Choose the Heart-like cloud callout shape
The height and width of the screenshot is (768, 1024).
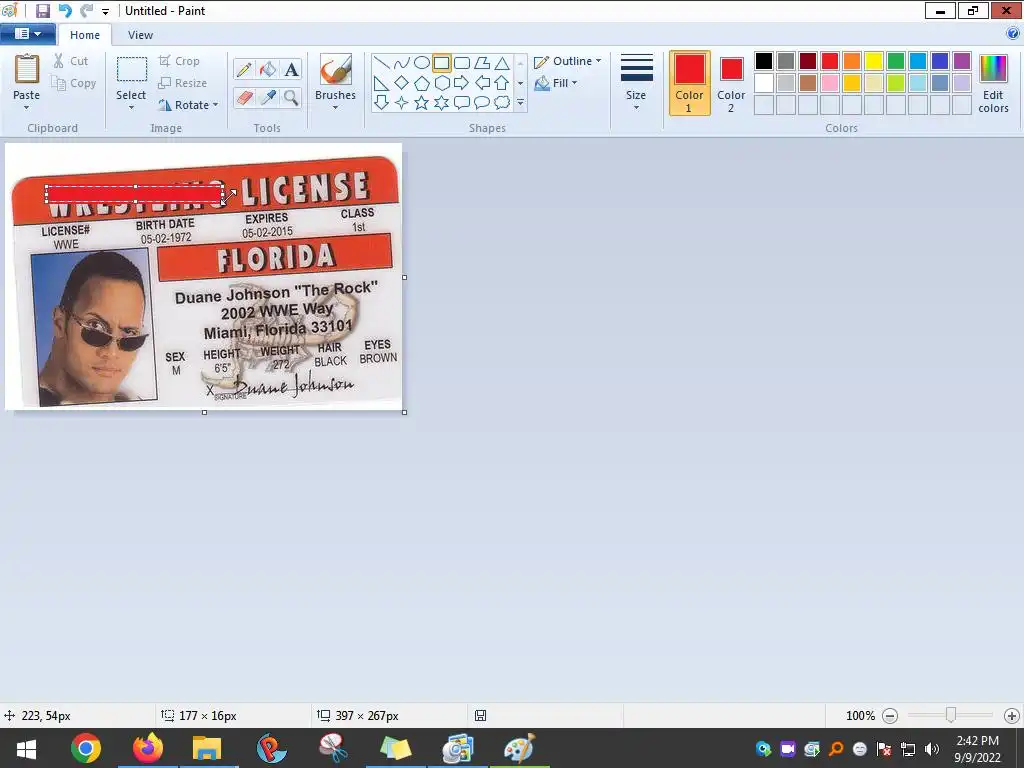[502, 103]
